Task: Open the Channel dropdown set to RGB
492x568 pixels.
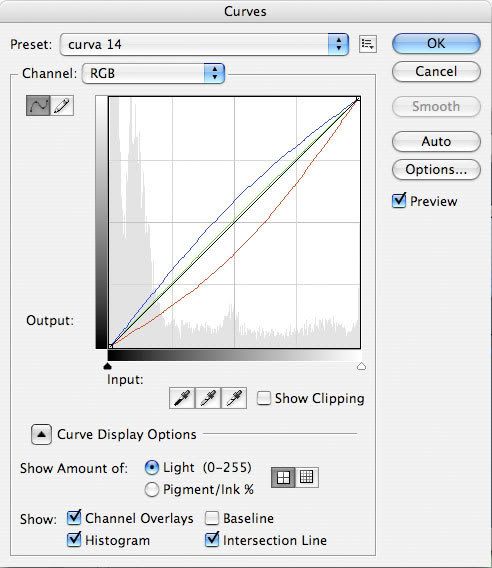Action: (x=154, y=74)
